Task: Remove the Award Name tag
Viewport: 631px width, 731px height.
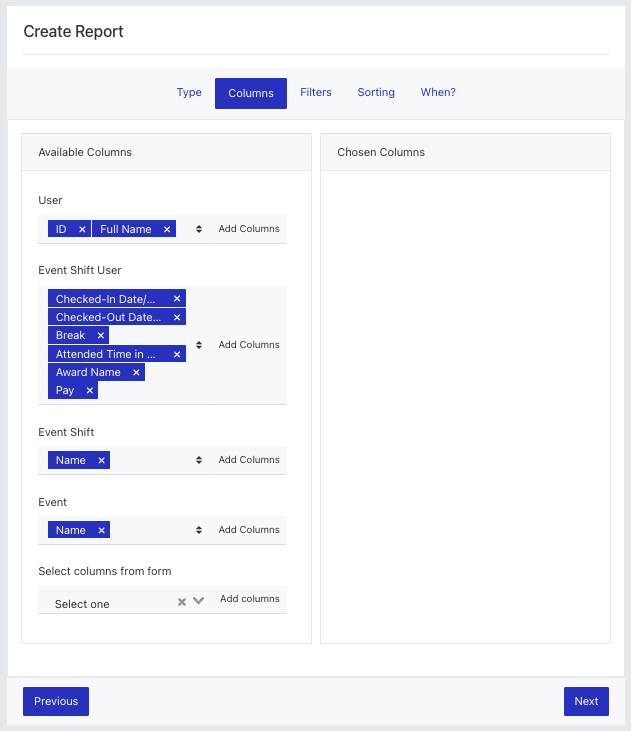Action: click(136, 372)
